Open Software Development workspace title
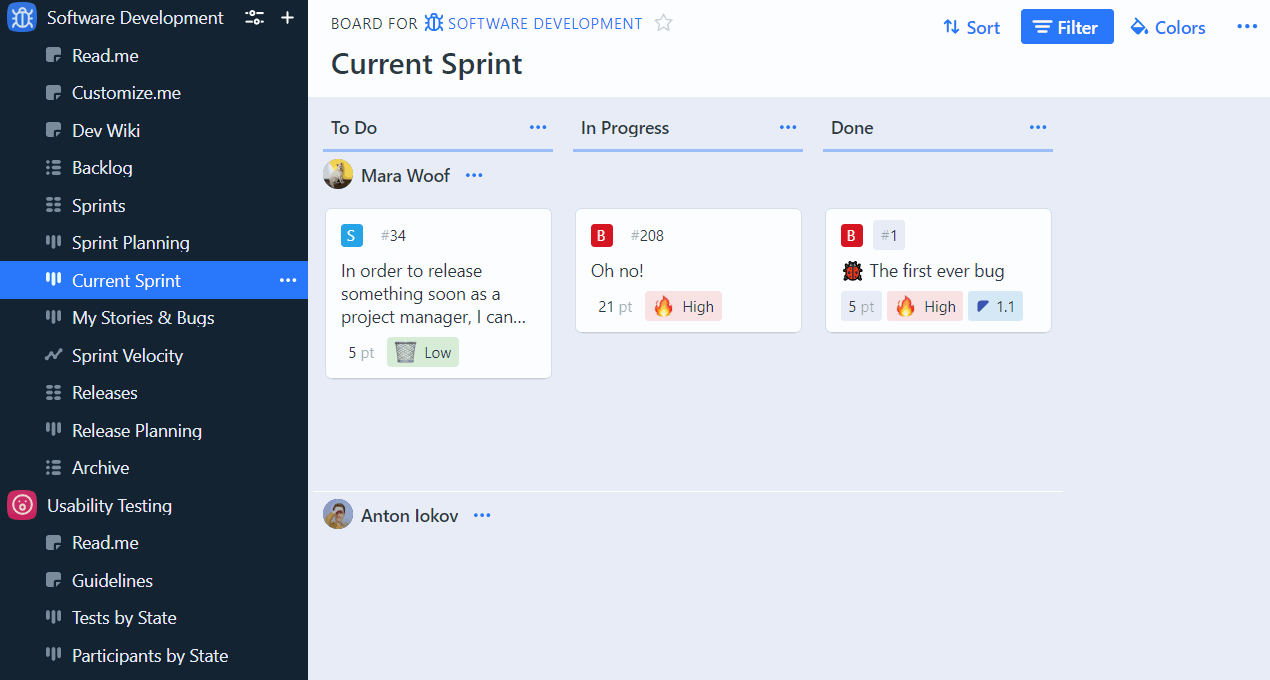Viewport: 1270px width, 680px height. pyautogui.click(x=135, y=18)
